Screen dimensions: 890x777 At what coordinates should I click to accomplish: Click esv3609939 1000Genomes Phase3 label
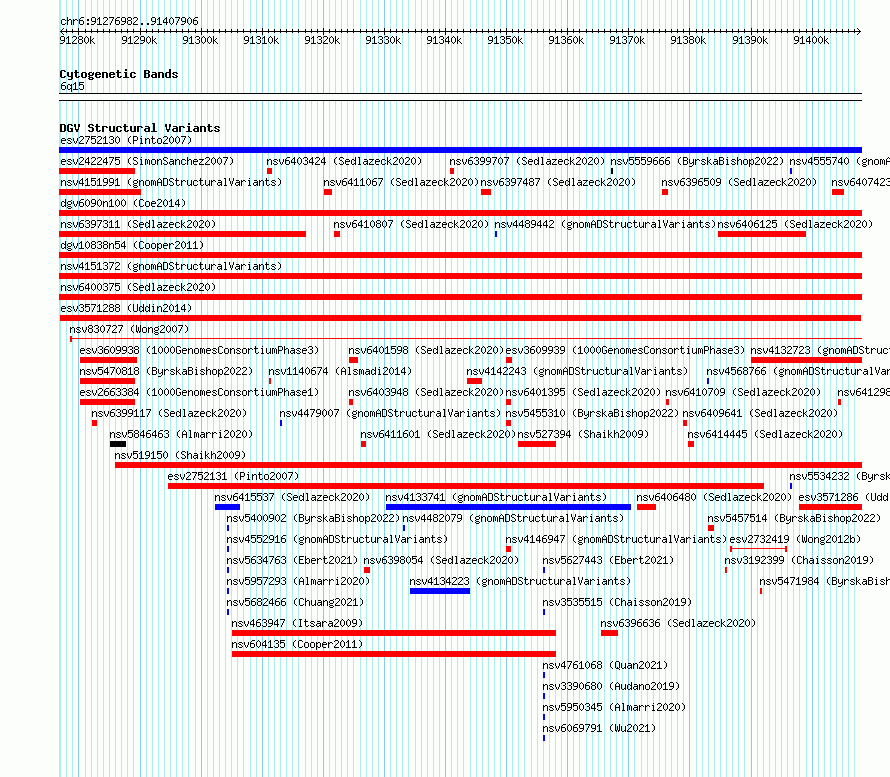625,350
